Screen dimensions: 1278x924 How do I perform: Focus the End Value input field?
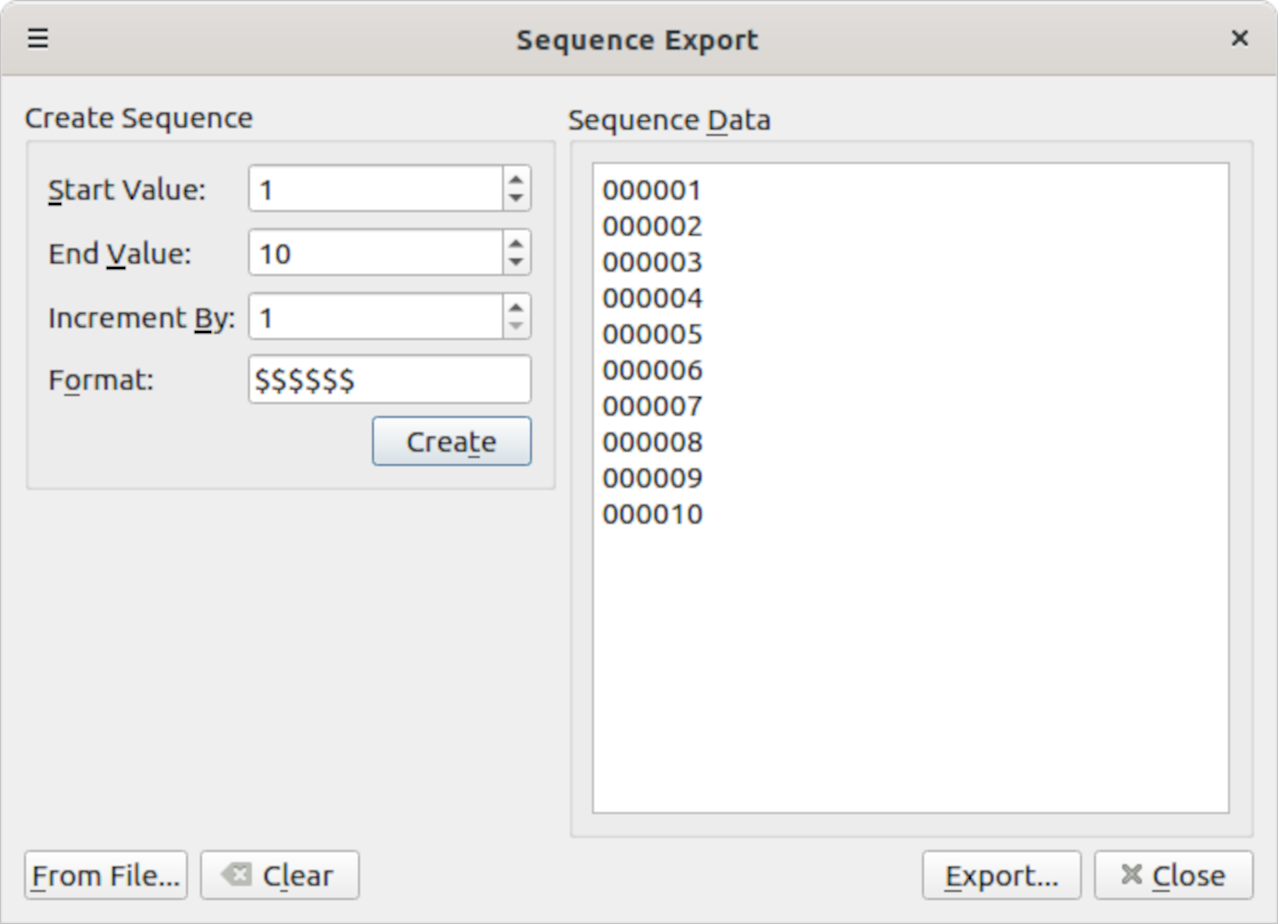[375, 253]
